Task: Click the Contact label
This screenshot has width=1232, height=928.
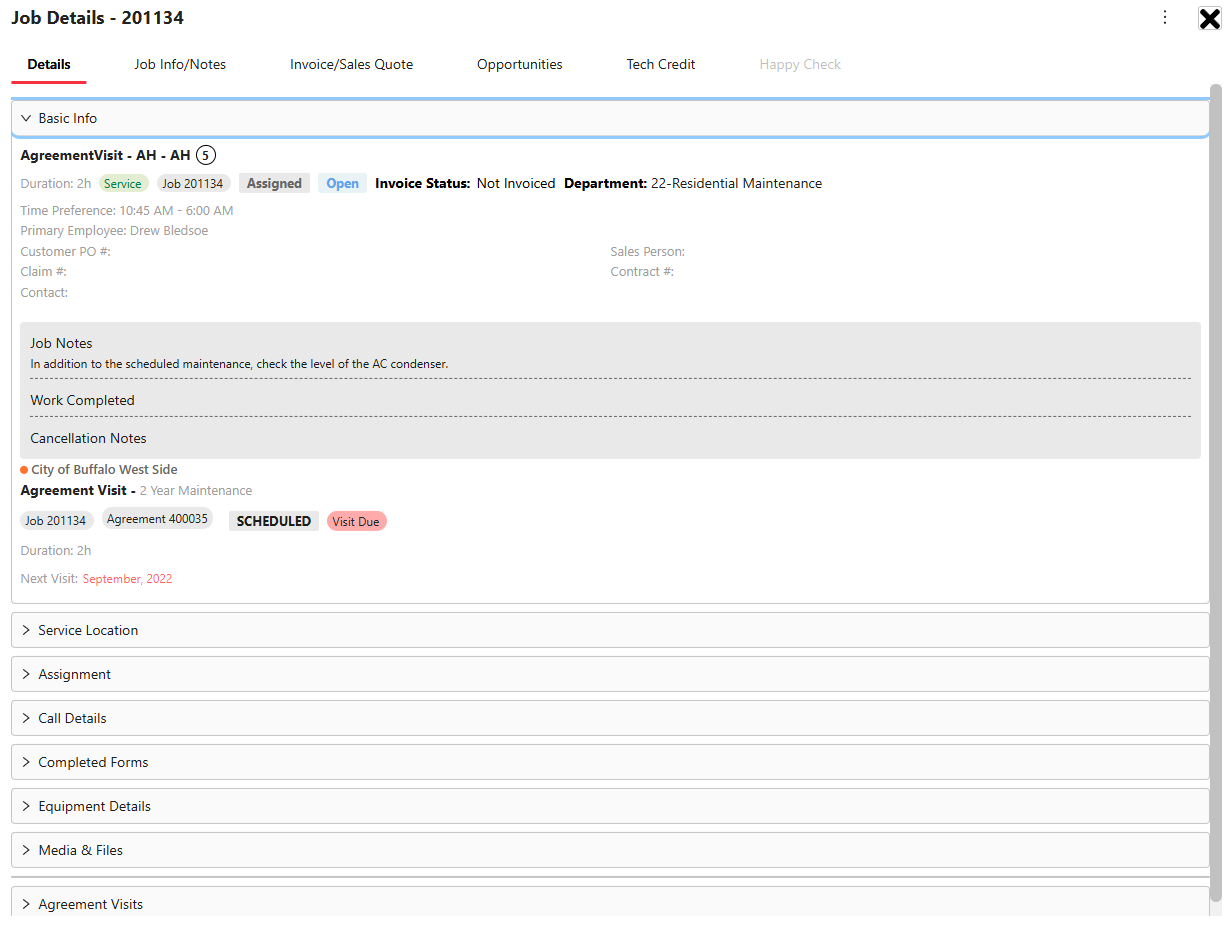Action: (44, 293)
